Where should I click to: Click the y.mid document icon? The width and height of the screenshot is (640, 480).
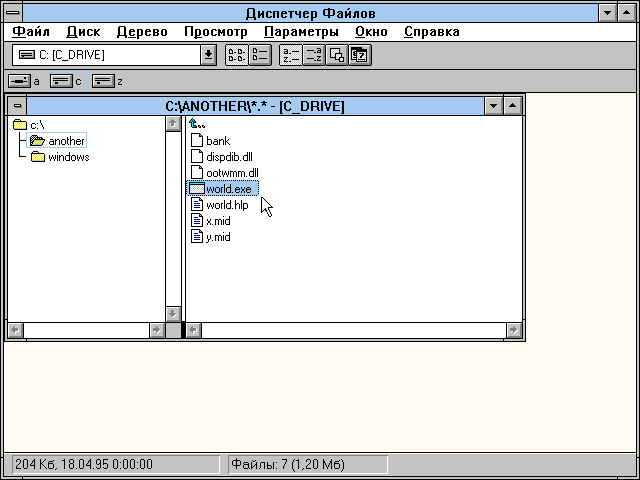(x=197, y=237)
